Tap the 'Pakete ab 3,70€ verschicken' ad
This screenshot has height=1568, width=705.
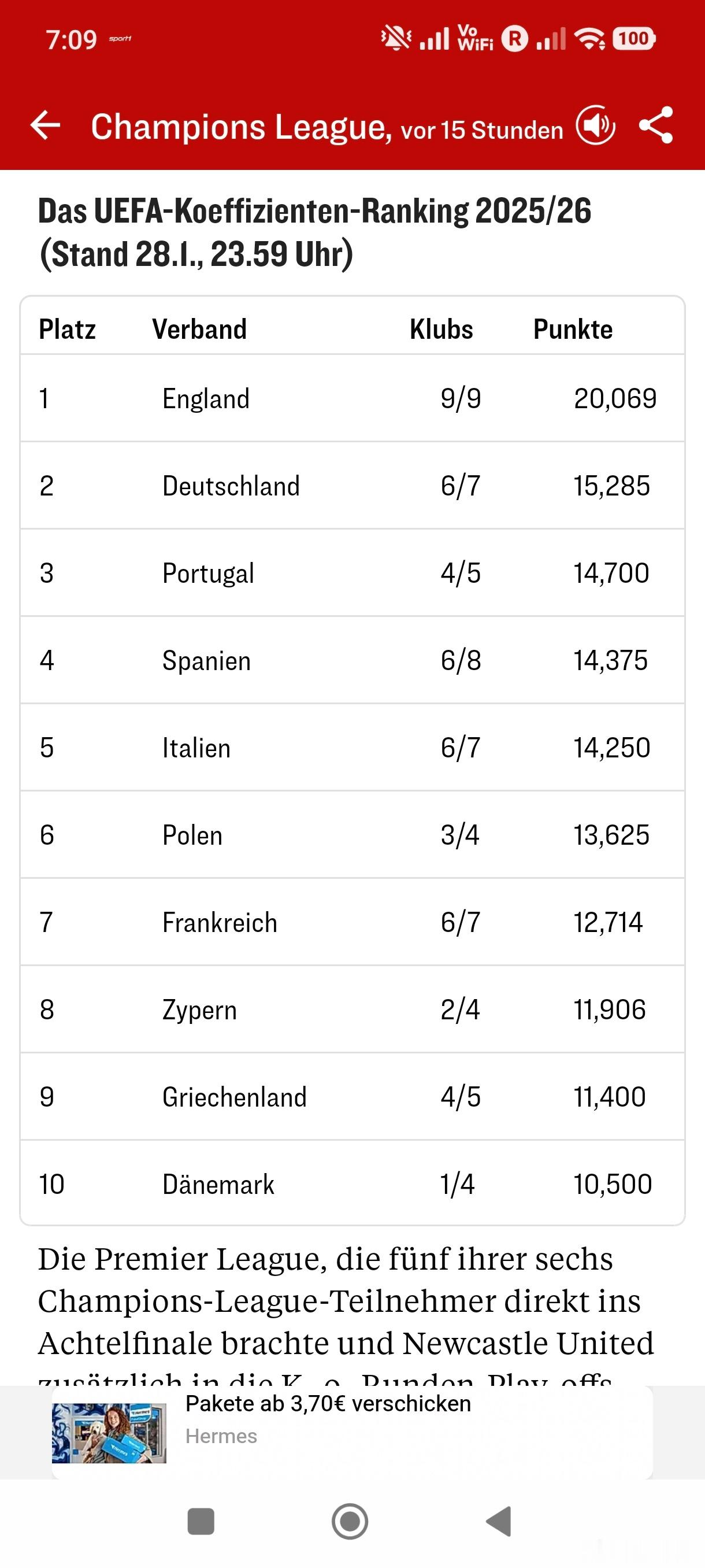(328, 1404)
